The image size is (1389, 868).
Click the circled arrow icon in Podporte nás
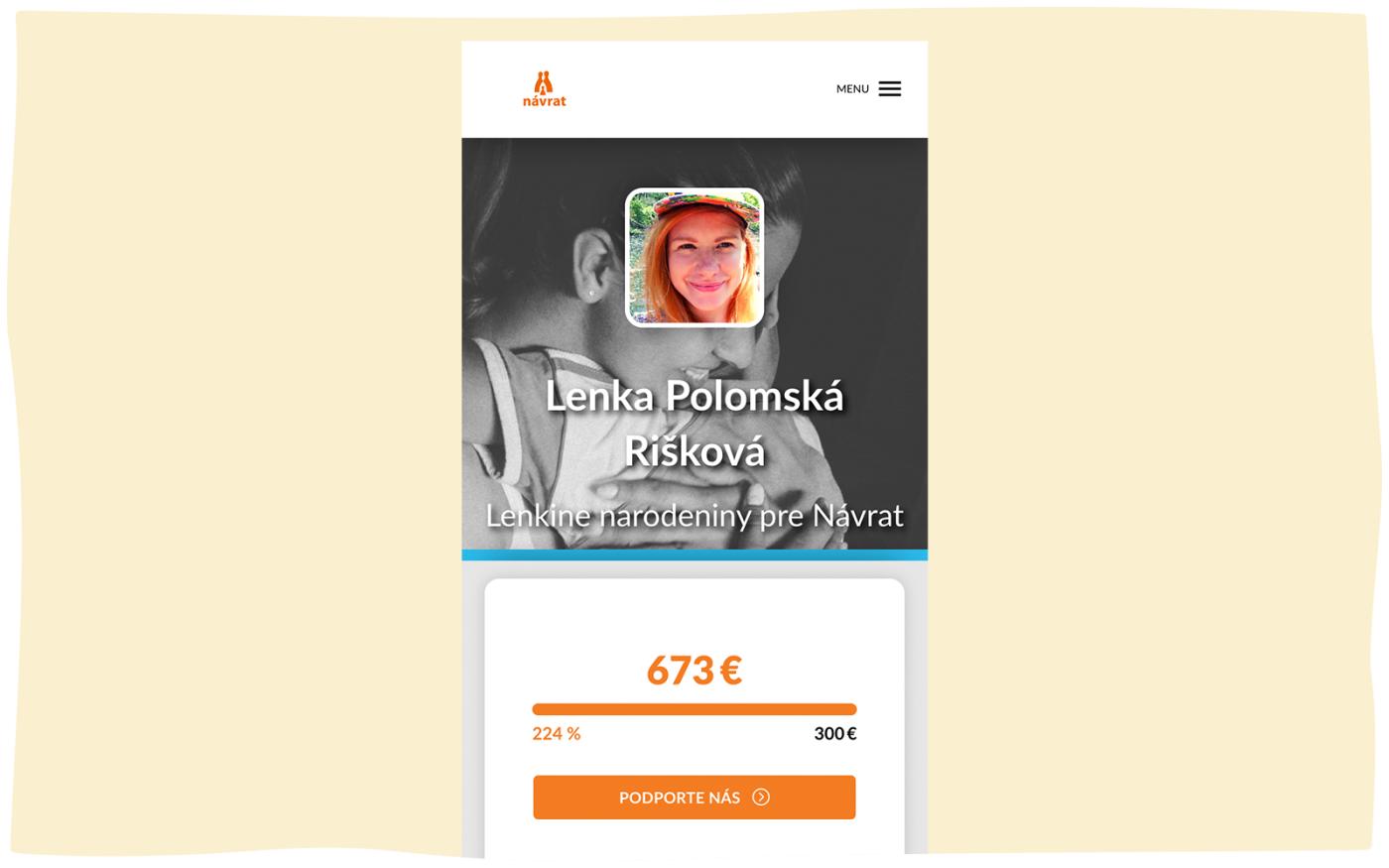[x=761, y=798]
